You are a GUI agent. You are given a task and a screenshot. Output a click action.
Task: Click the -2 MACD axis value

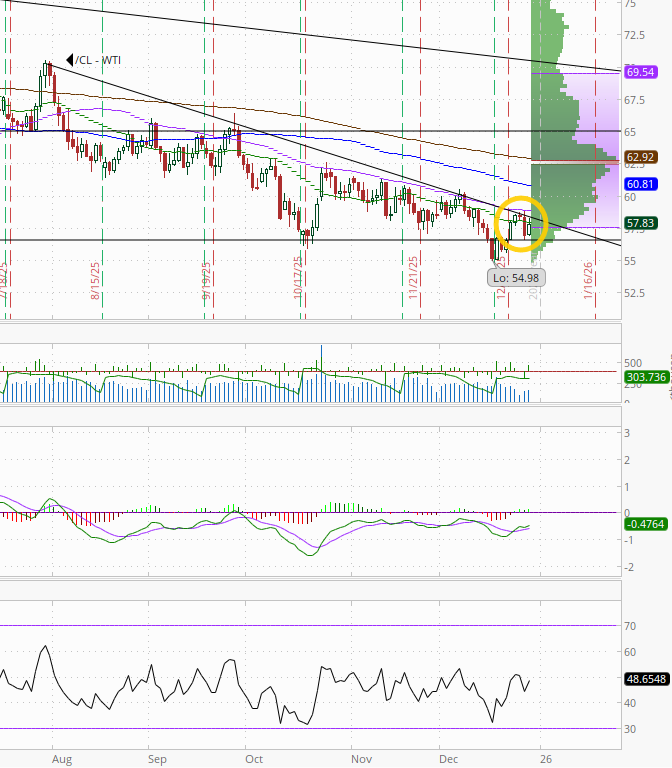point(628,567)
